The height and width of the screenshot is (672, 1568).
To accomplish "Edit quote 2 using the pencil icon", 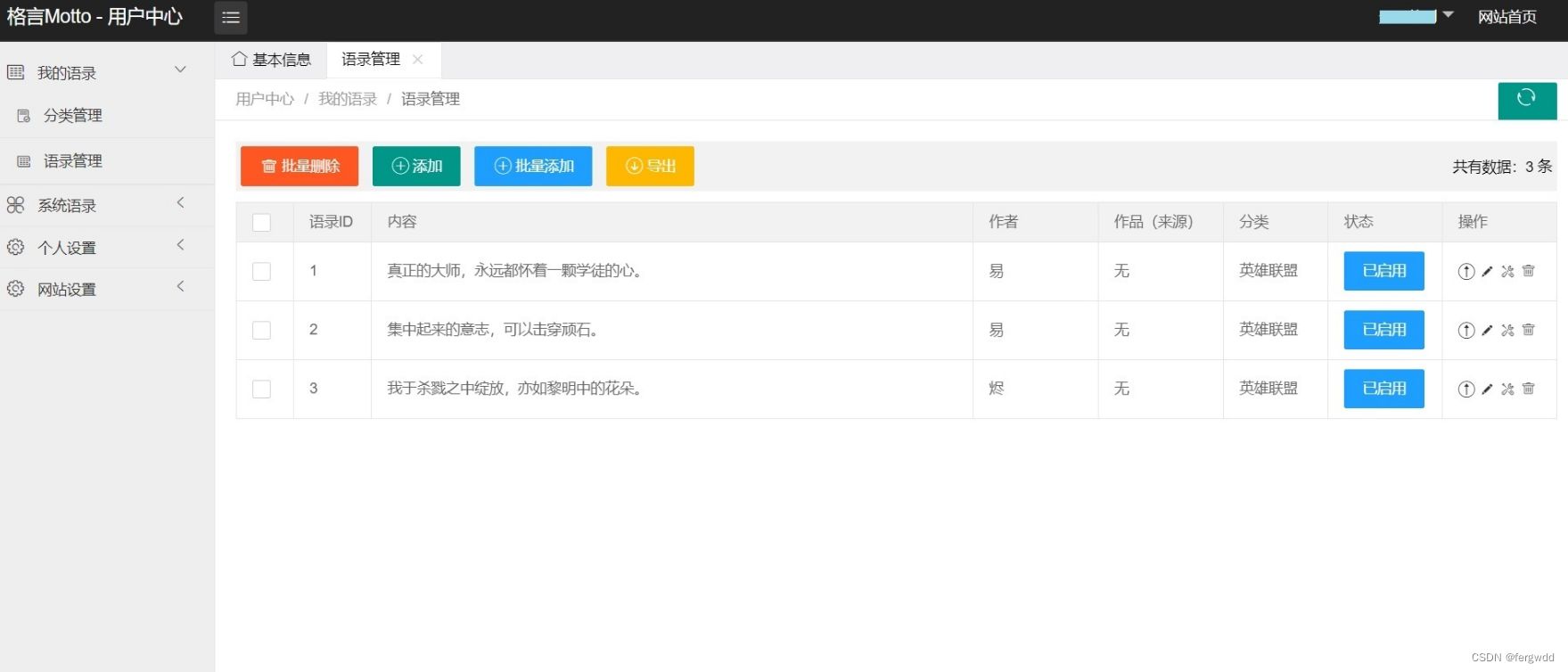I will pos(1487,330).
